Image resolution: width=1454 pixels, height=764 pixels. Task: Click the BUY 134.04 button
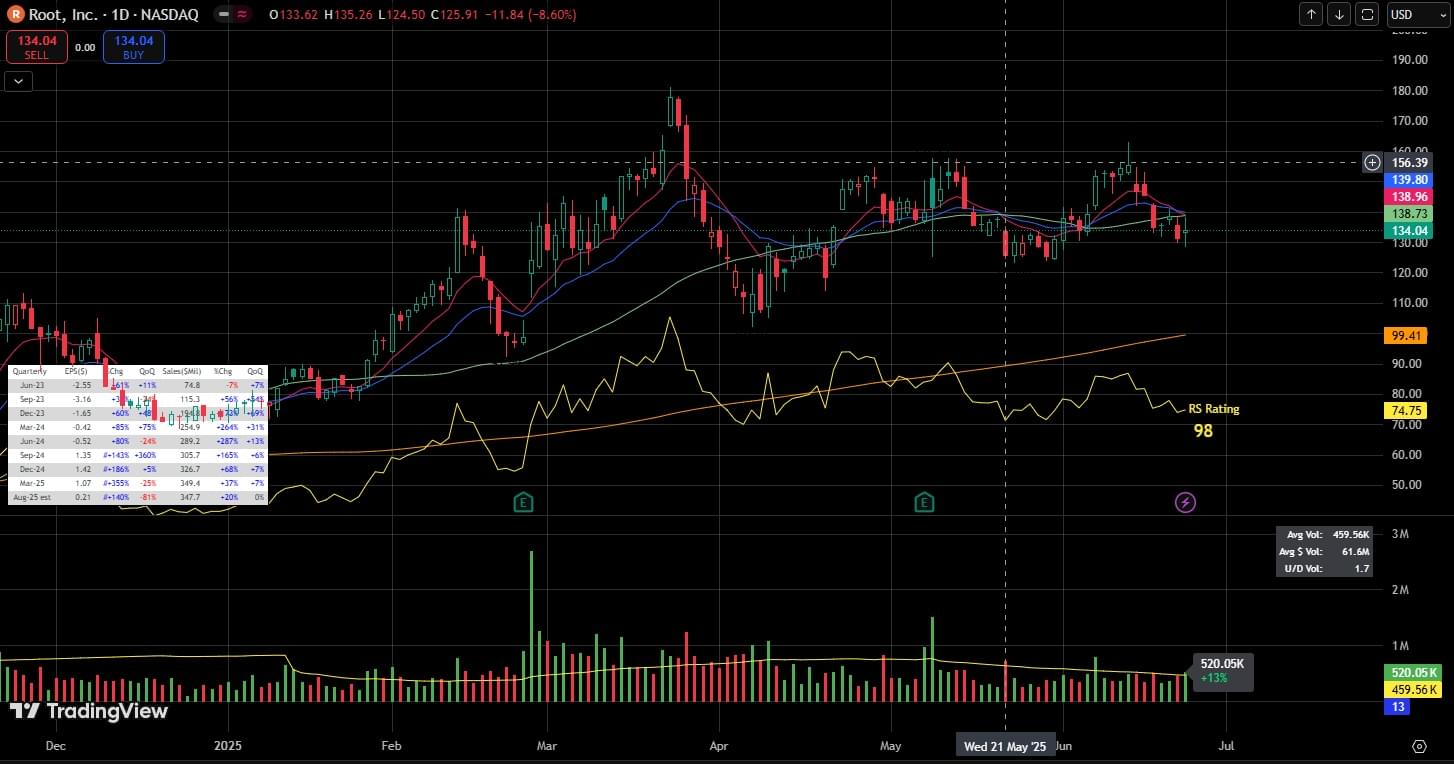coord(134,47)
